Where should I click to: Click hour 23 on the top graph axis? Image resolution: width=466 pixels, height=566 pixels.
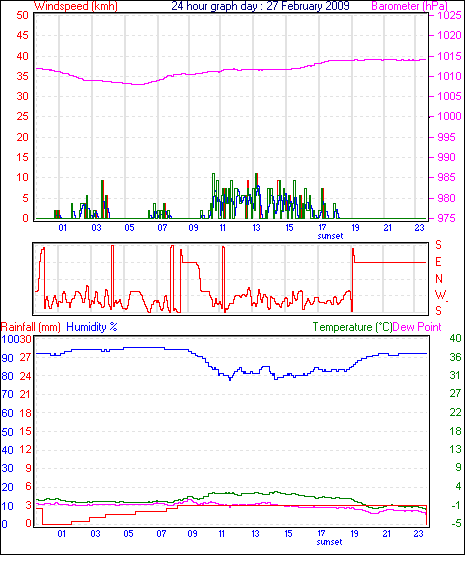(419, 228)
